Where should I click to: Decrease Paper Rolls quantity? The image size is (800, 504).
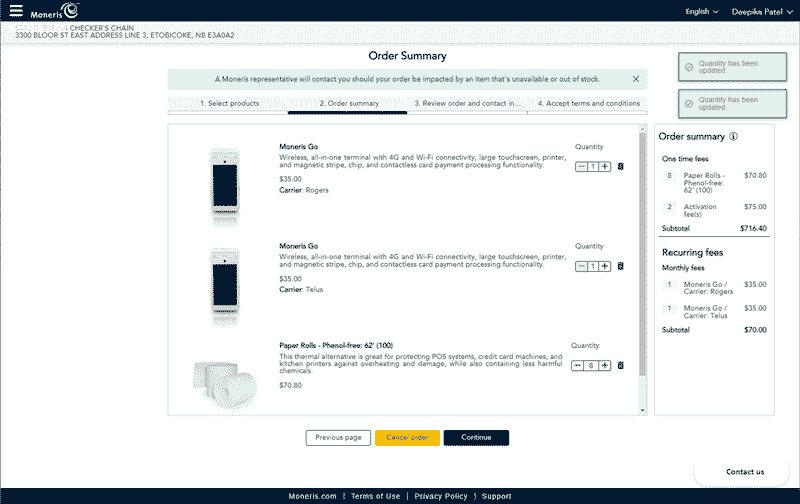(x=577, y=366)
